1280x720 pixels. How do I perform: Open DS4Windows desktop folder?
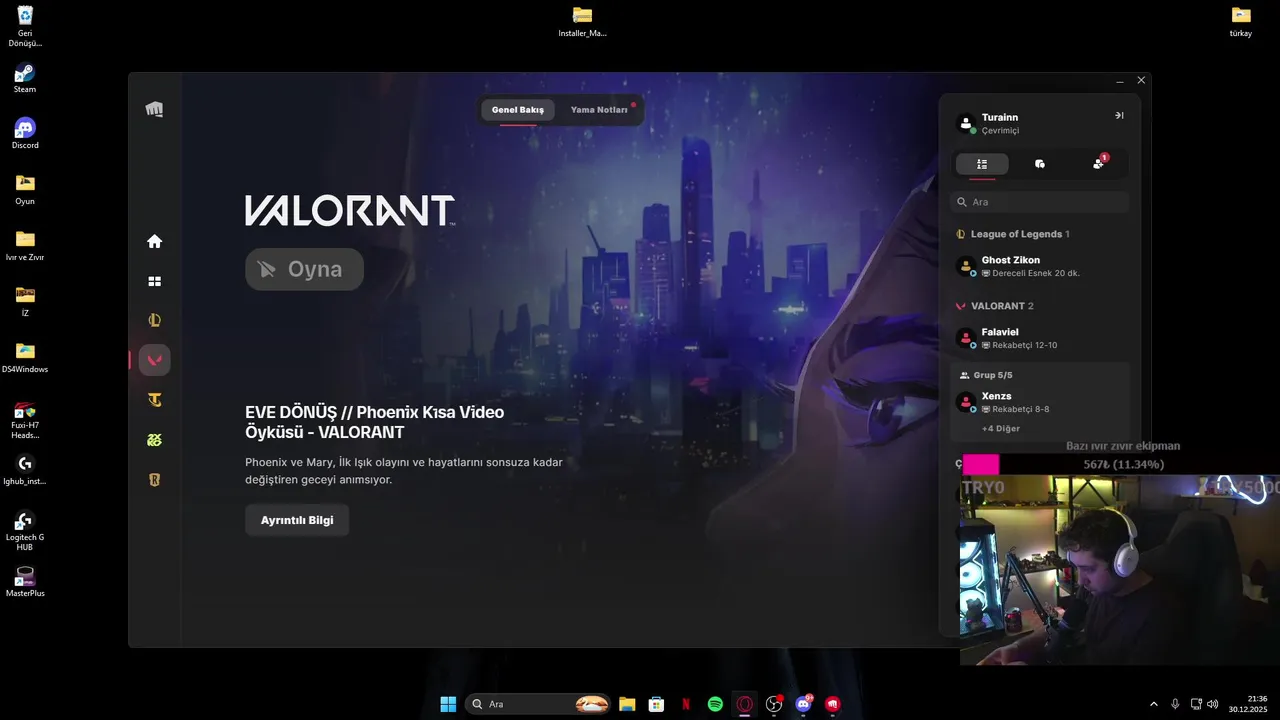(x=25, y=357)
